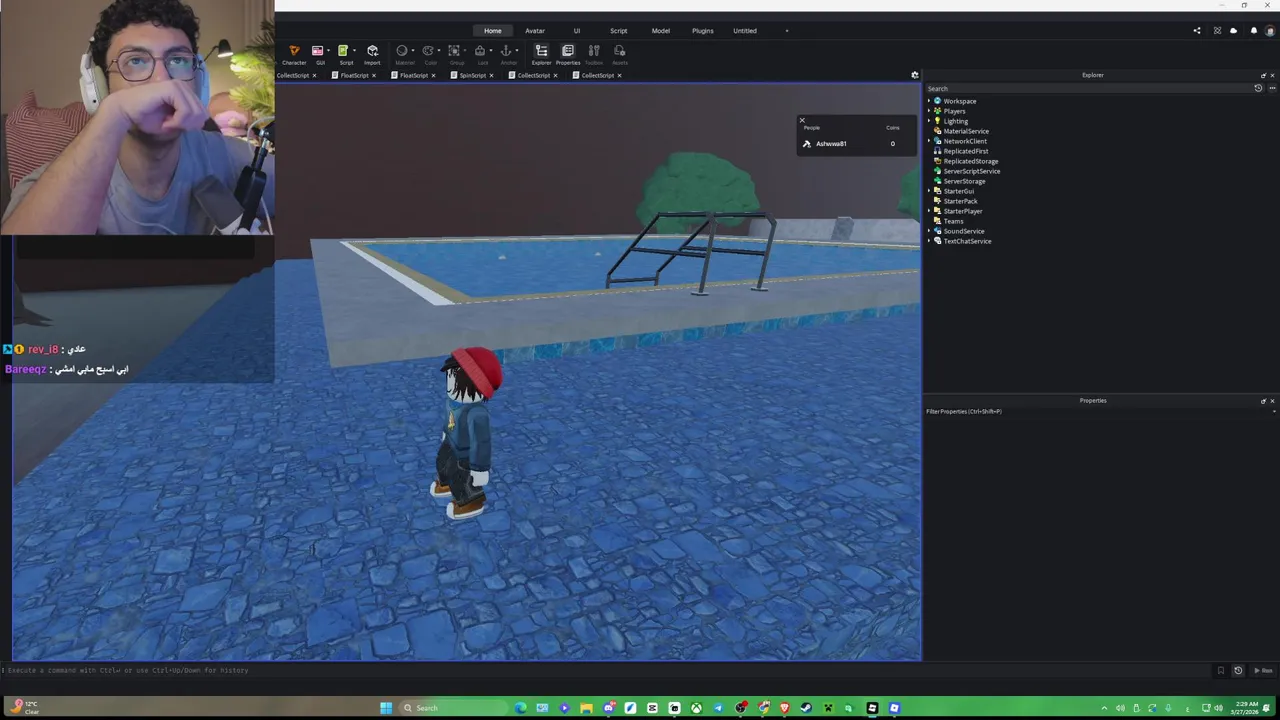Viewport: 1280px width, 720px height.
Task: Click the Filter Properties field
Action: coord(1101,411)
